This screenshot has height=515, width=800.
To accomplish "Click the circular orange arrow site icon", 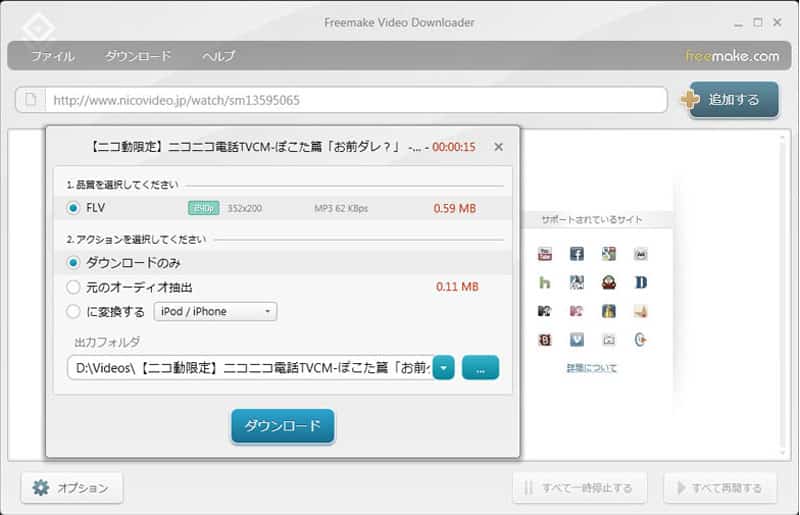I will 640,339.
